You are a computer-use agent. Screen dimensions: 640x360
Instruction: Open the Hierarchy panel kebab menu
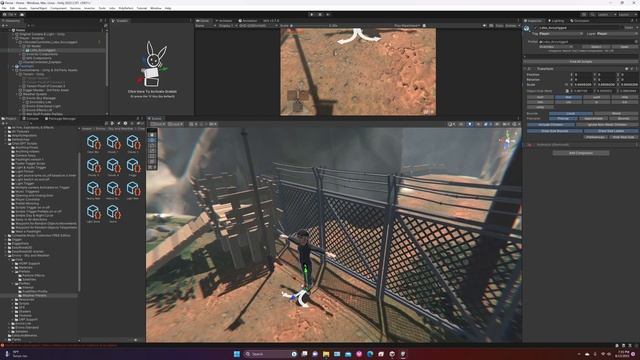tap(105, 20)
